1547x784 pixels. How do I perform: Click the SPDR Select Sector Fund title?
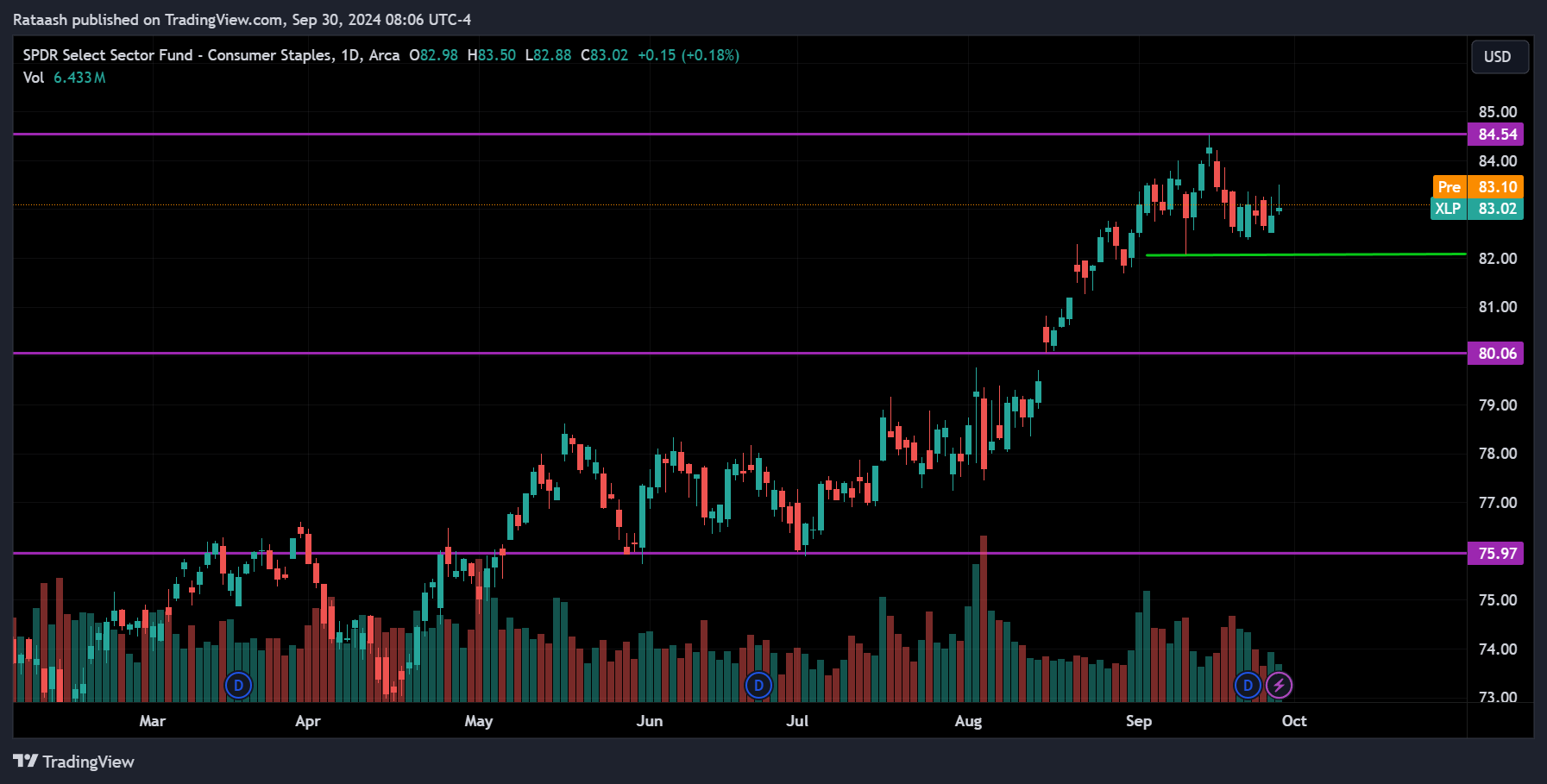[177, 55]
